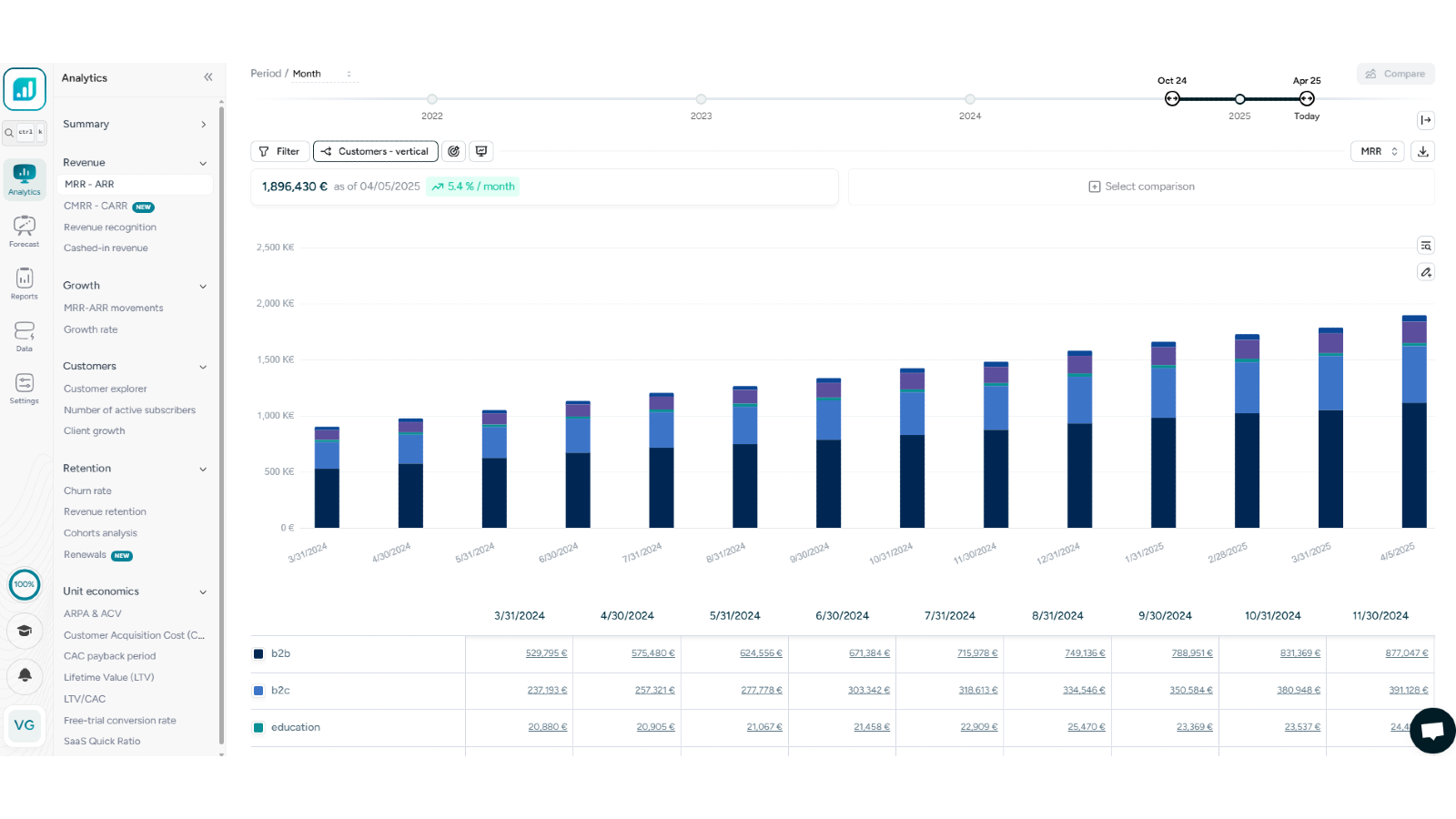Open Settings from the left rail
This screenshot has height=819, width=1456.
click(25, 388)
